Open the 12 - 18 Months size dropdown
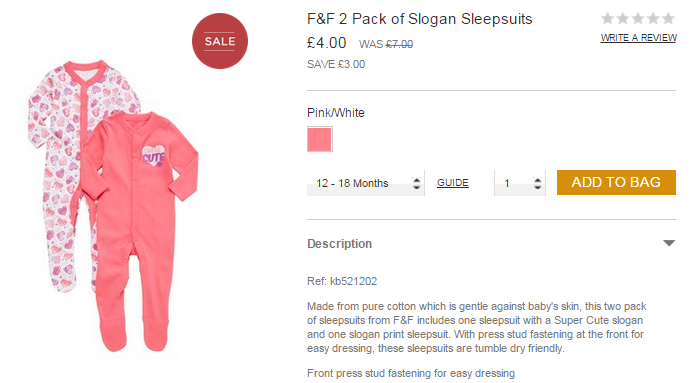Viewport: 697px width, 383px height. (365, 183)
